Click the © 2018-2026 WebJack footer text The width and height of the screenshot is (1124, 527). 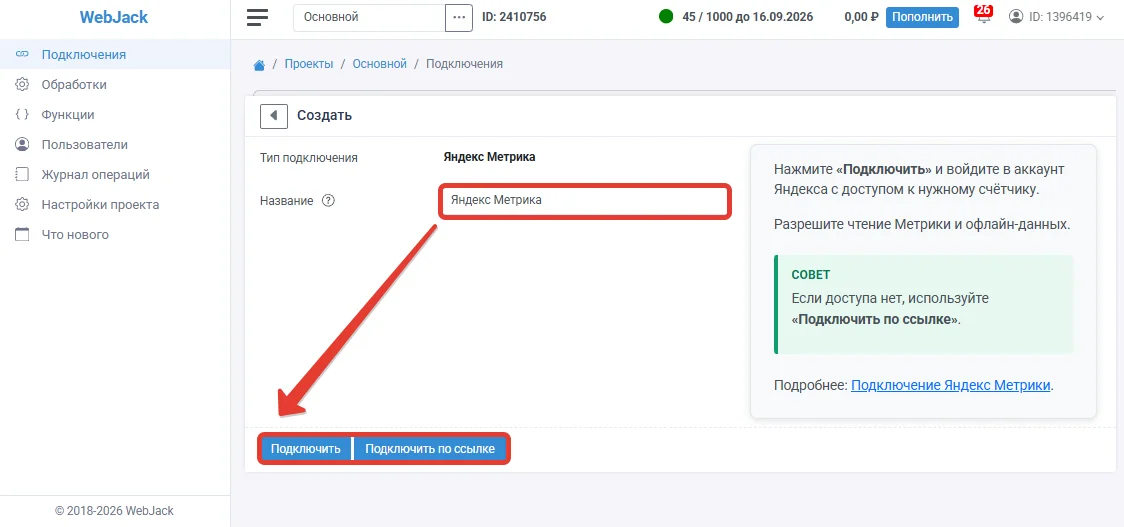[115, 511]
